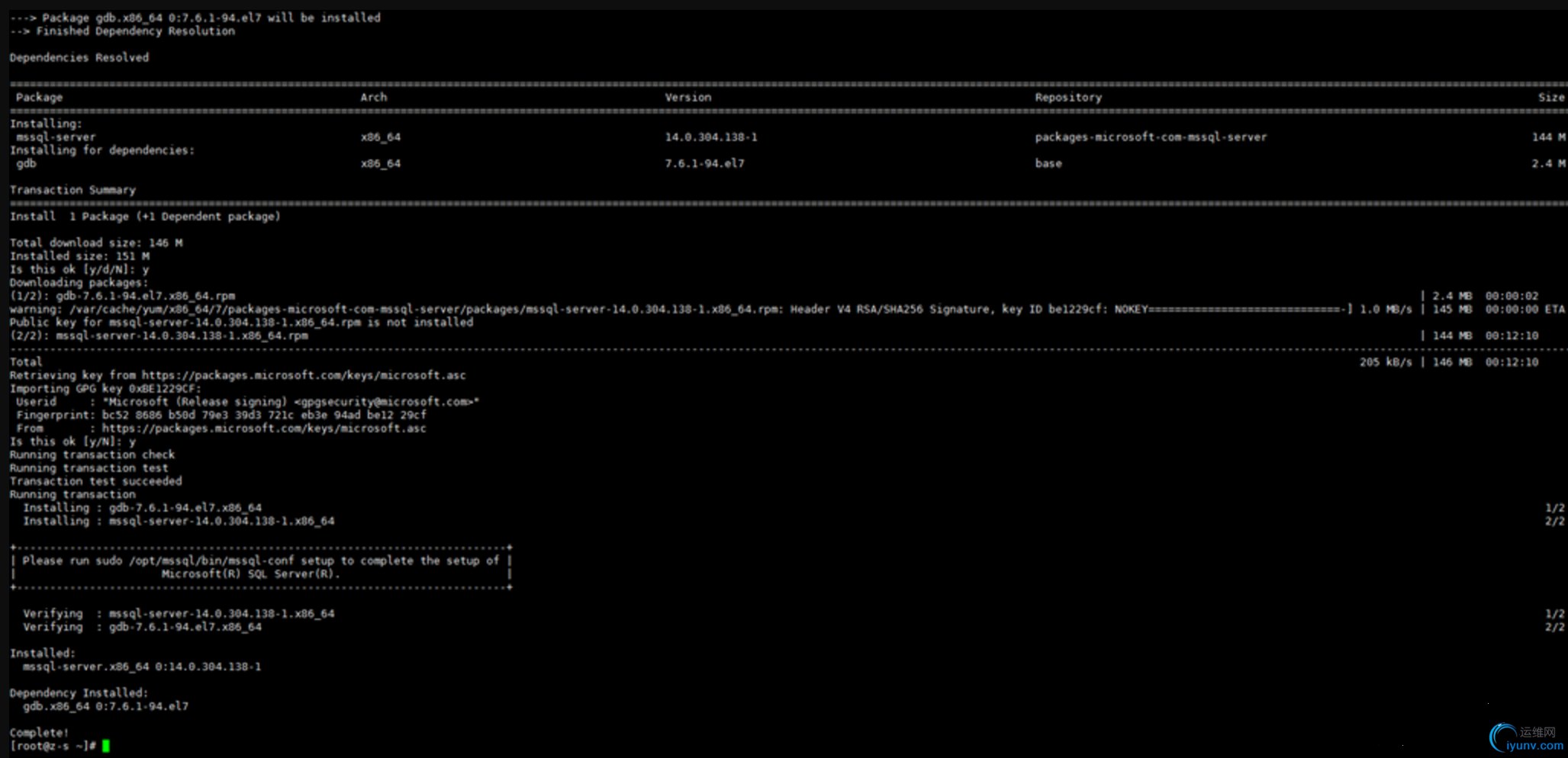1568x758 pixels.
Task: Click the "Dependencies Resolved" line
Action: pyautogui.click(x=79, y=57)
